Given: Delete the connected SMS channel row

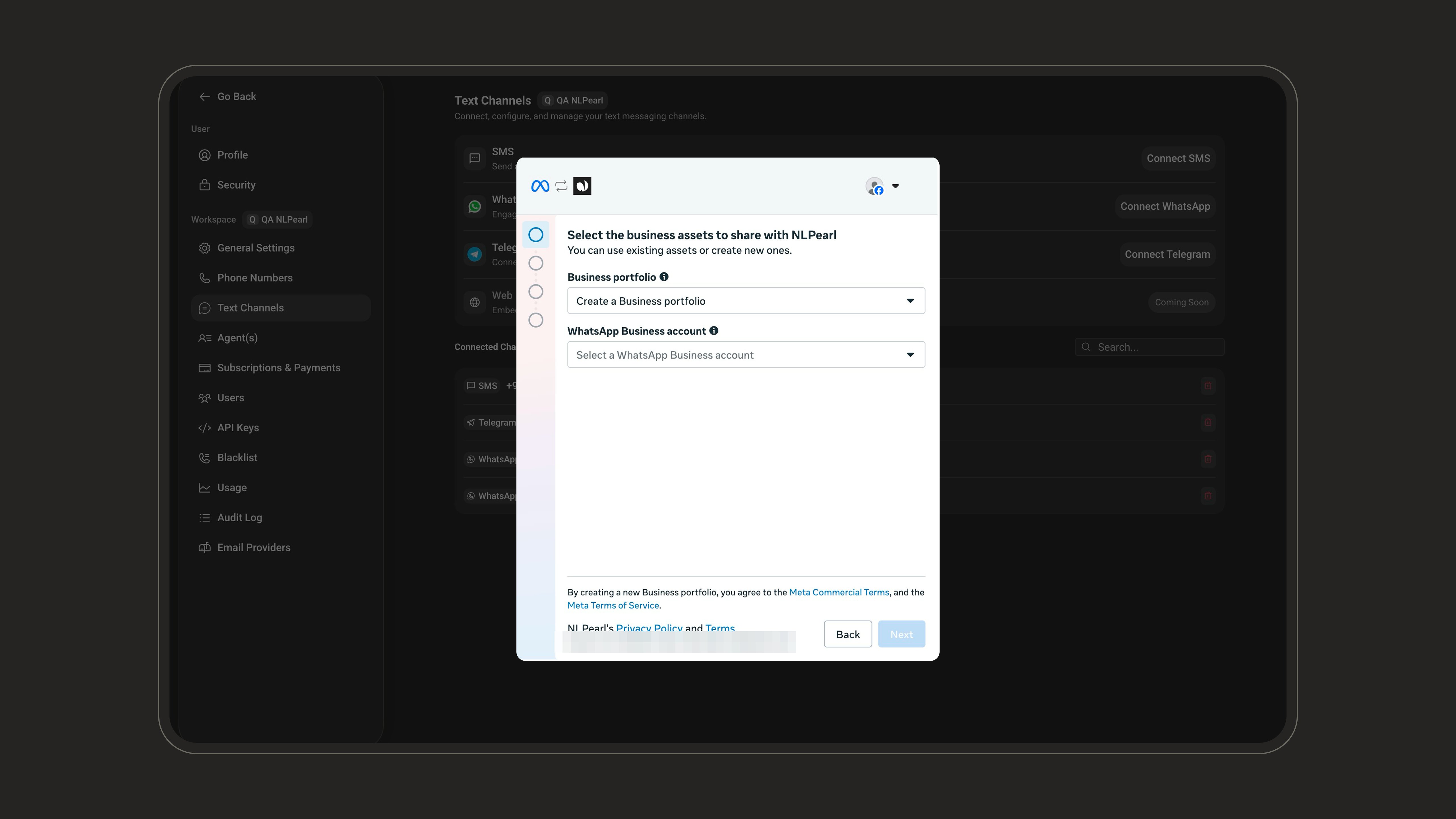Looking at the screenshot, I should click(x=1208, y=386).
